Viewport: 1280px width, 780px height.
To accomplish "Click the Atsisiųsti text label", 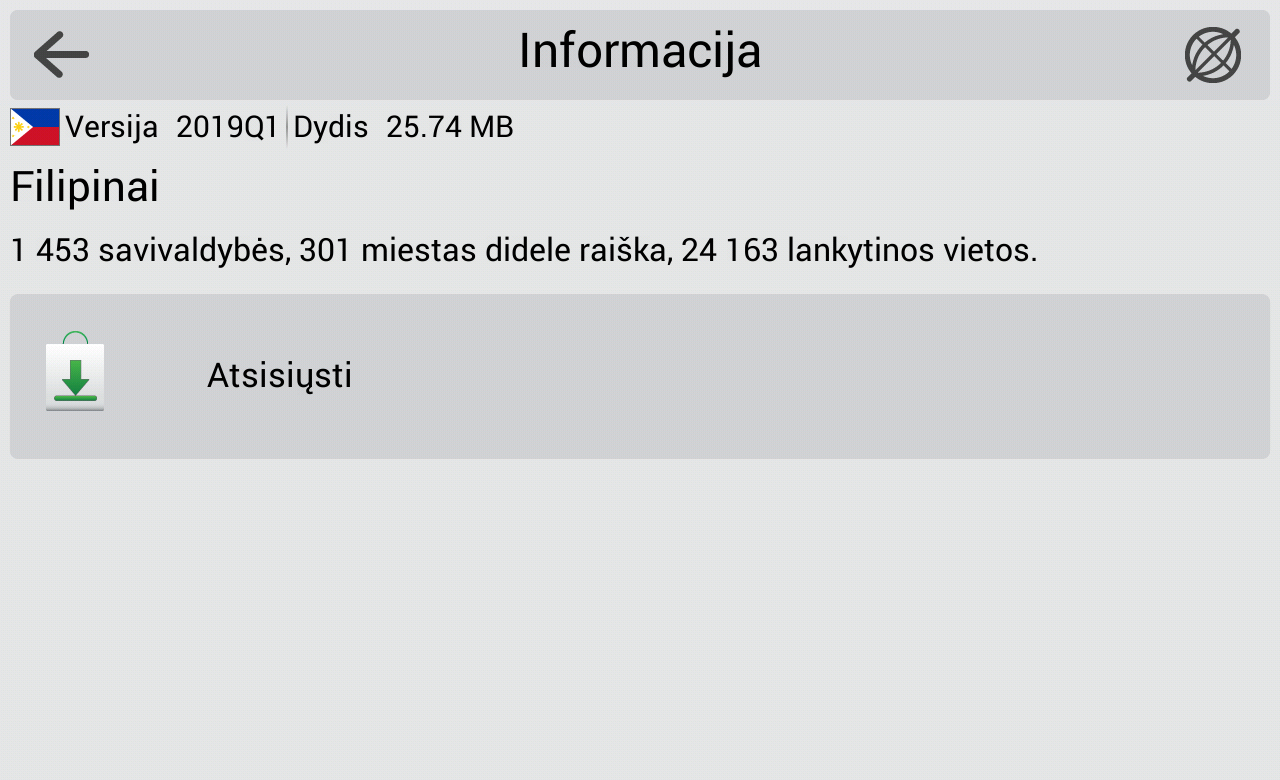I will (x=279, y=375).
